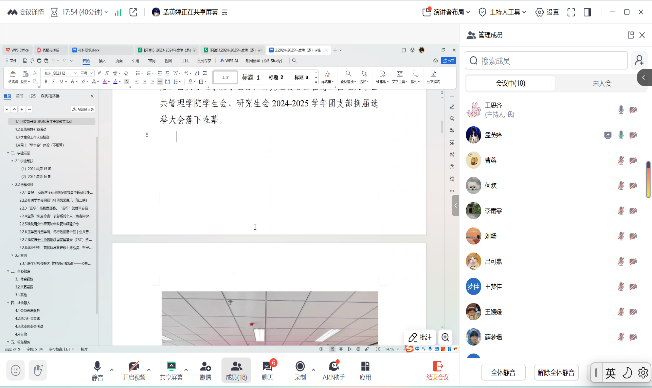Screen dimensions: 652x388
Task: Mute the microphone in the bottom toolbar
Action: (97, 370)
